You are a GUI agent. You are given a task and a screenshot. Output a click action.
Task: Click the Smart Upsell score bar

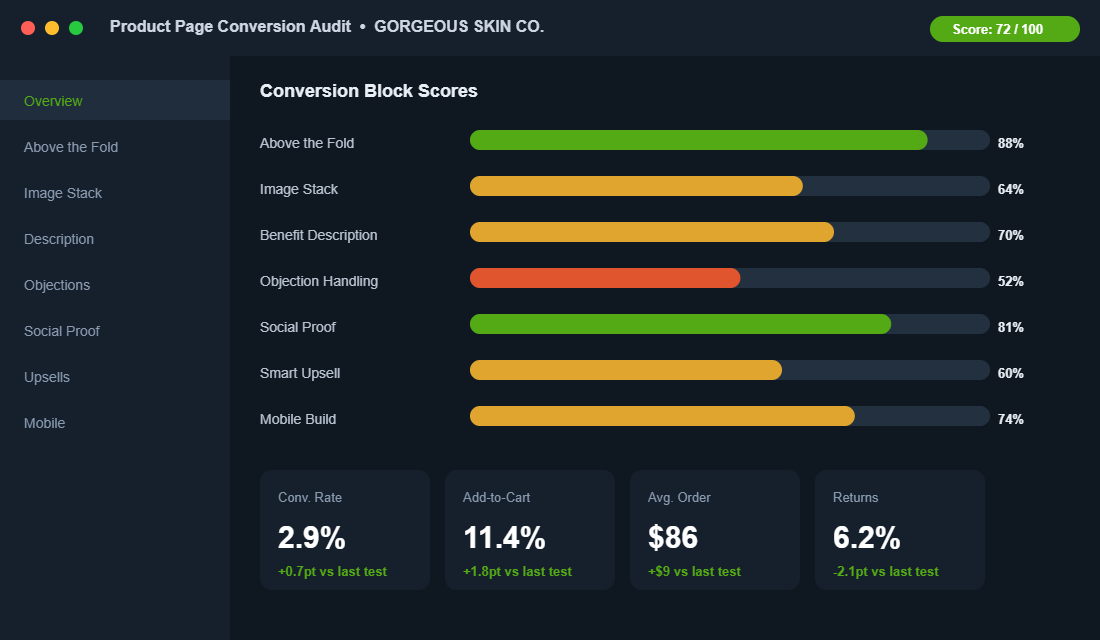(626, 370)
